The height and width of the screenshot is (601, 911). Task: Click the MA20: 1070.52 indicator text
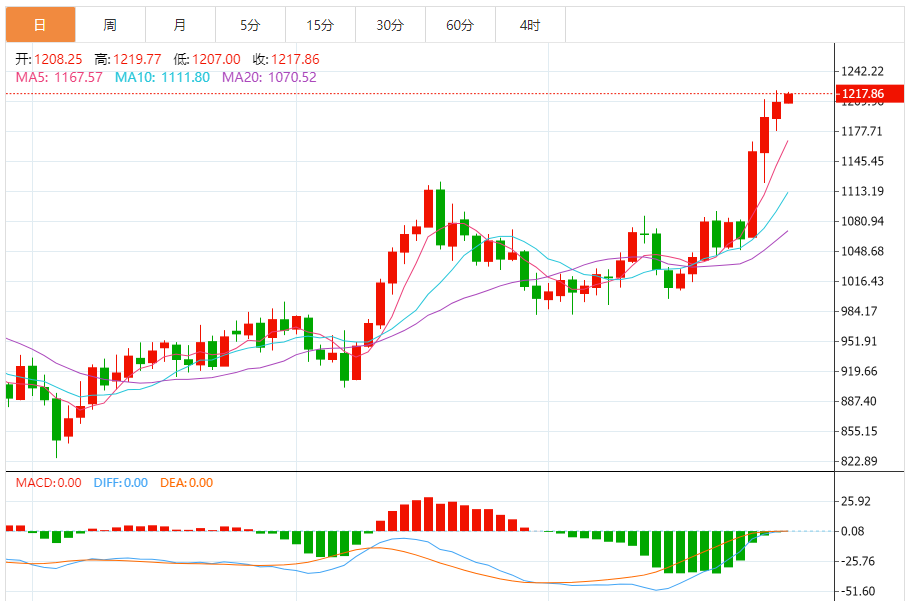269,77
